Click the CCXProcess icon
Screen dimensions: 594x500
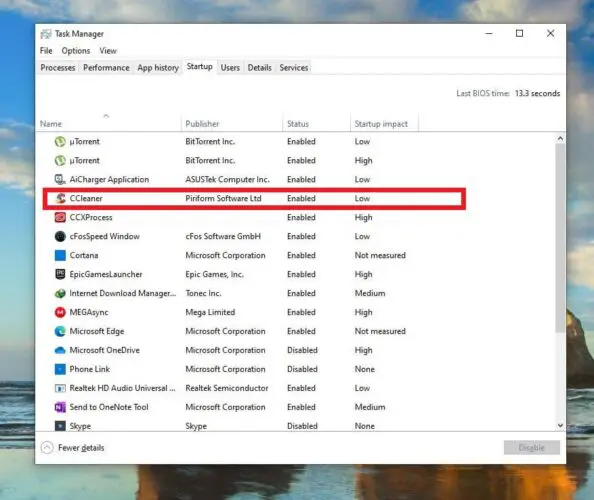tap(60, 217)
